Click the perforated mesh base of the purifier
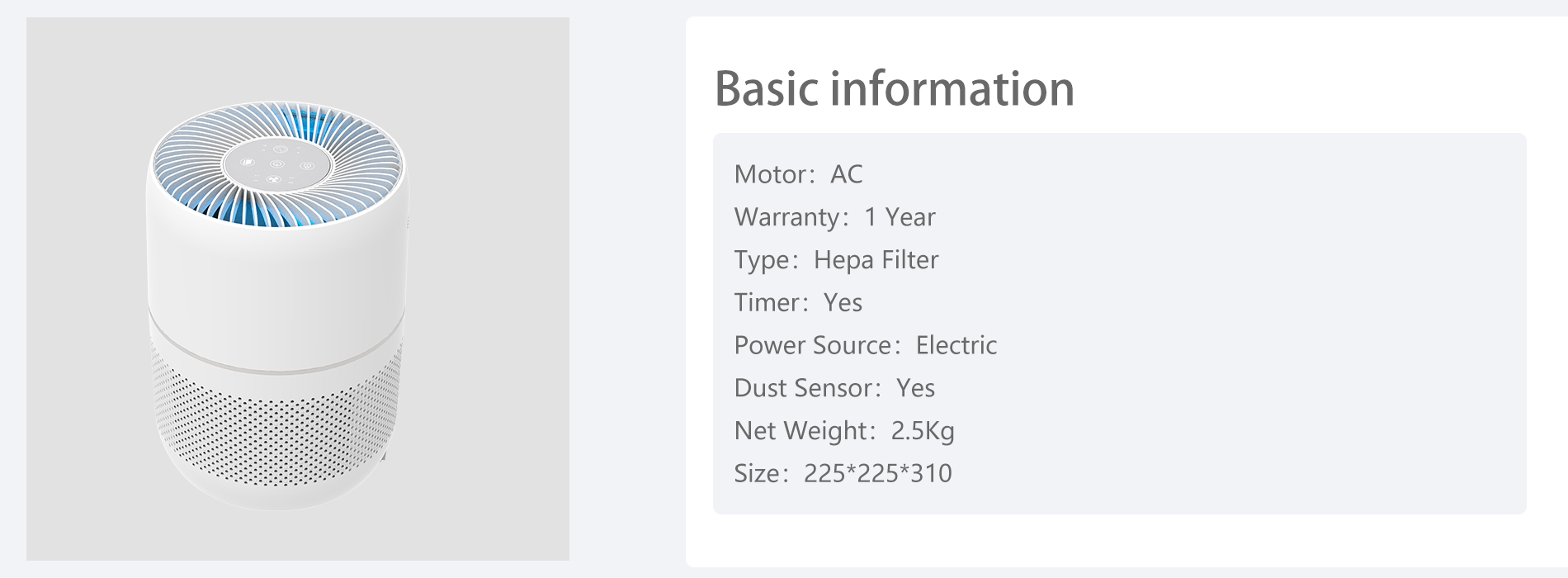Viewport: 1568px width, 578px height. 276,429
